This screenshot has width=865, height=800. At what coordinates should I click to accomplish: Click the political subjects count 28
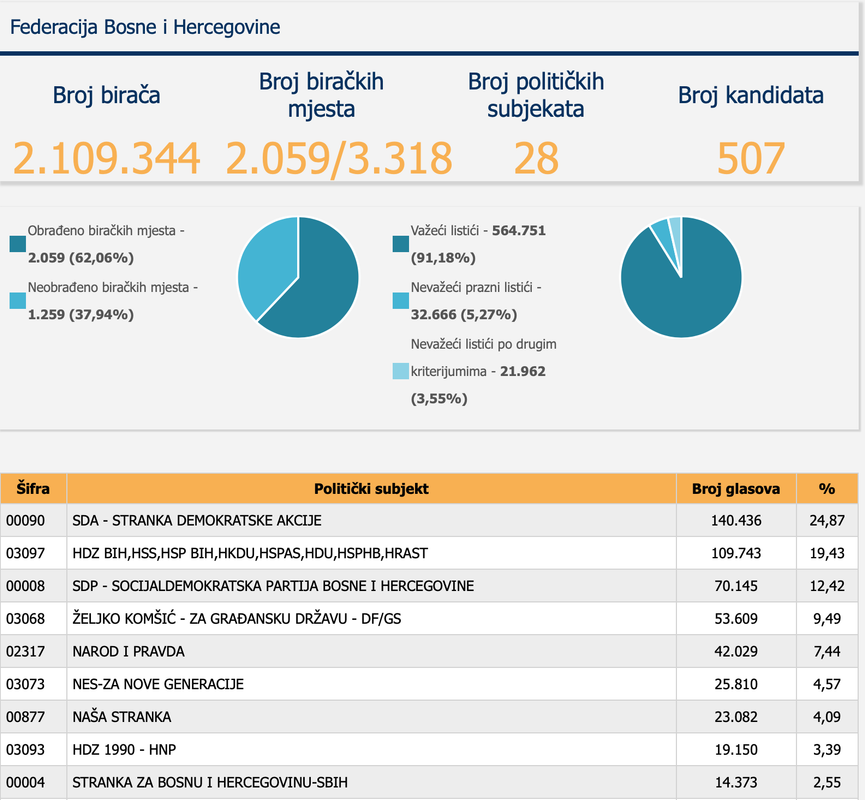point(536,158)
